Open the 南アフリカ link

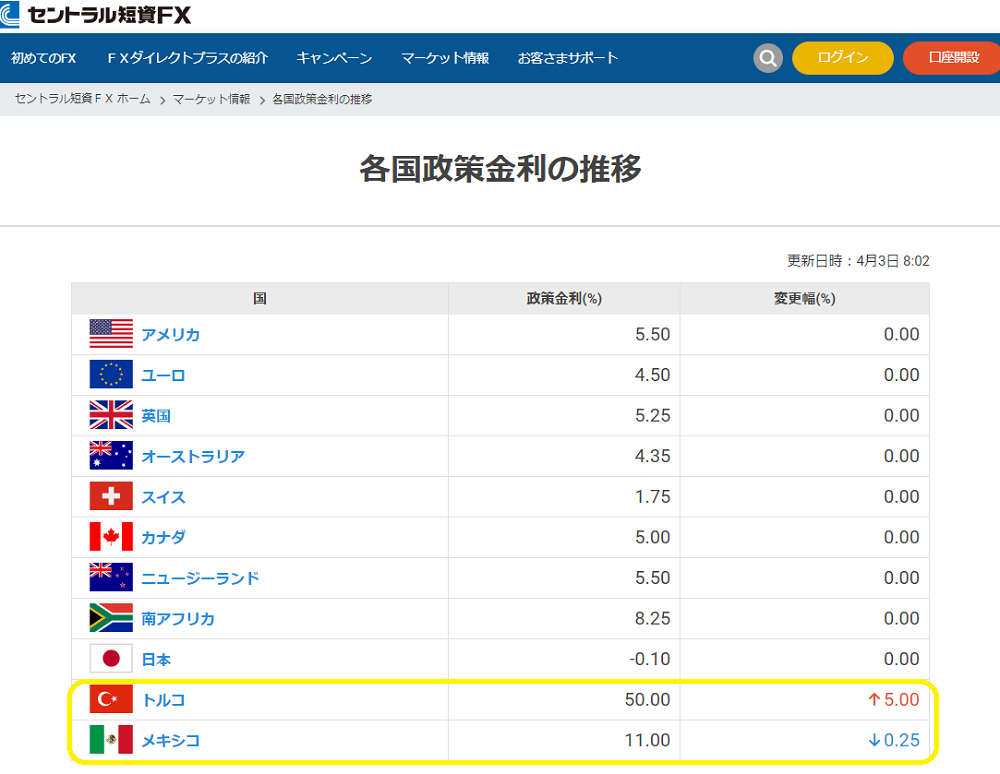click(x=178, y=619)
